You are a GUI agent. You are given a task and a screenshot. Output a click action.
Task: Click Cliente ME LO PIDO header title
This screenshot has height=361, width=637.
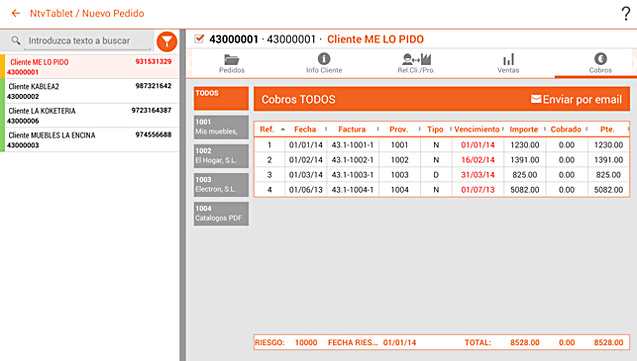(x=375, y=39)
